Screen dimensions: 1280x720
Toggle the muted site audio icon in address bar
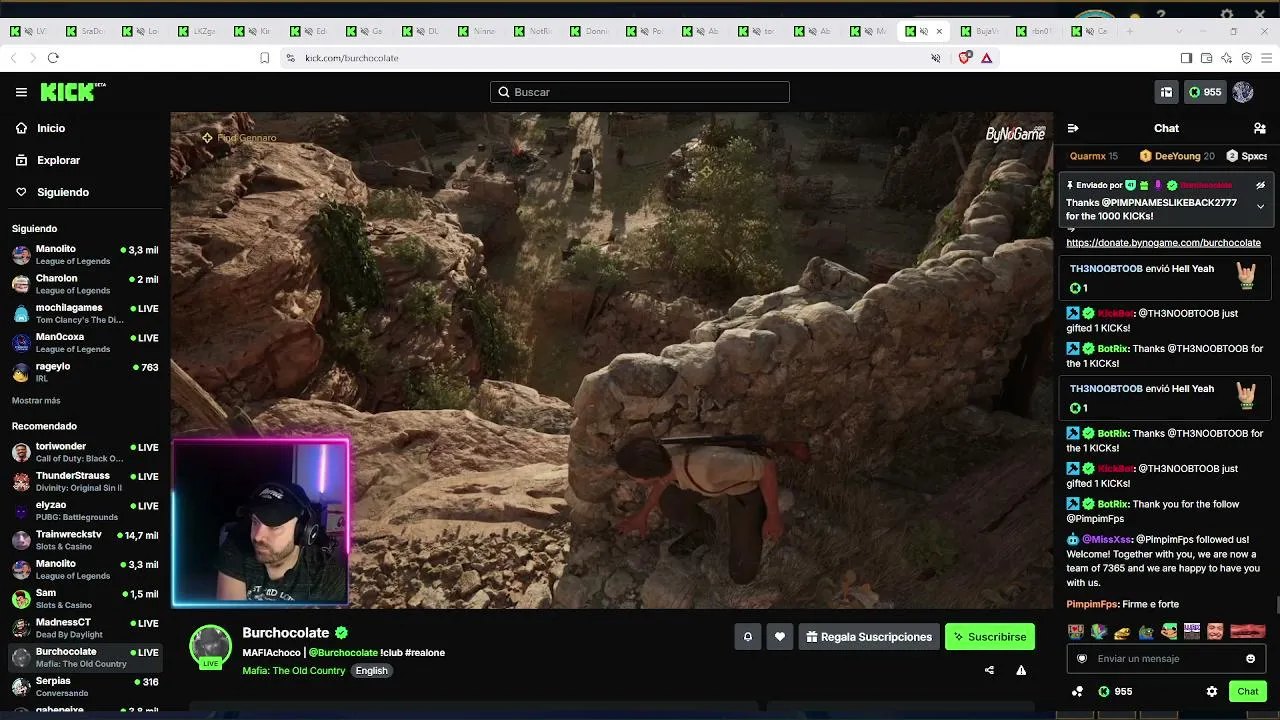click(936, 58)
